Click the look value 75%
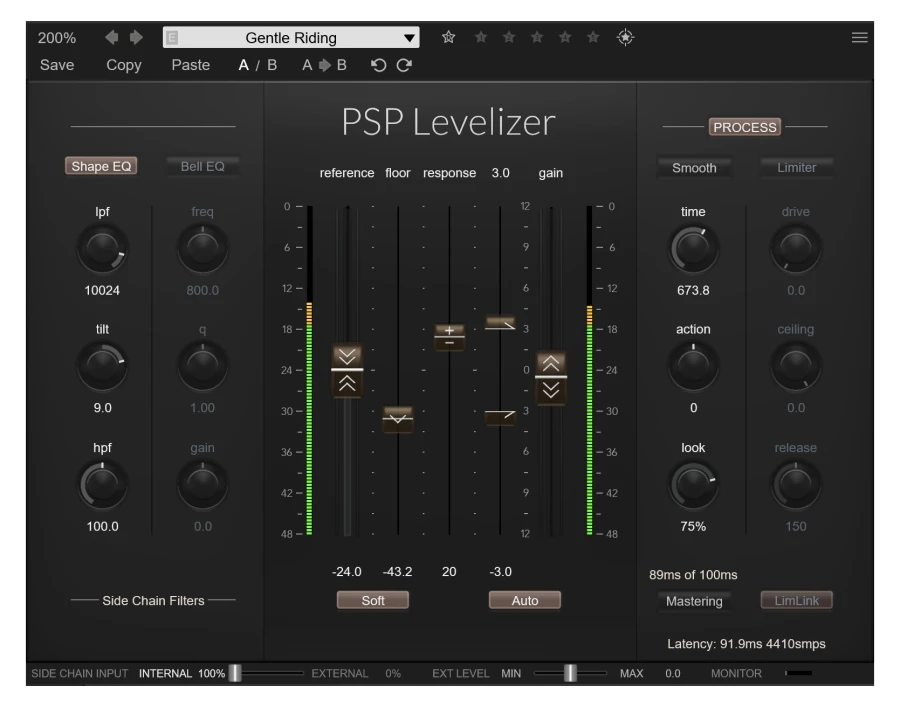The height and width of the screenshot is (707, 900). [x=693, y=526]
